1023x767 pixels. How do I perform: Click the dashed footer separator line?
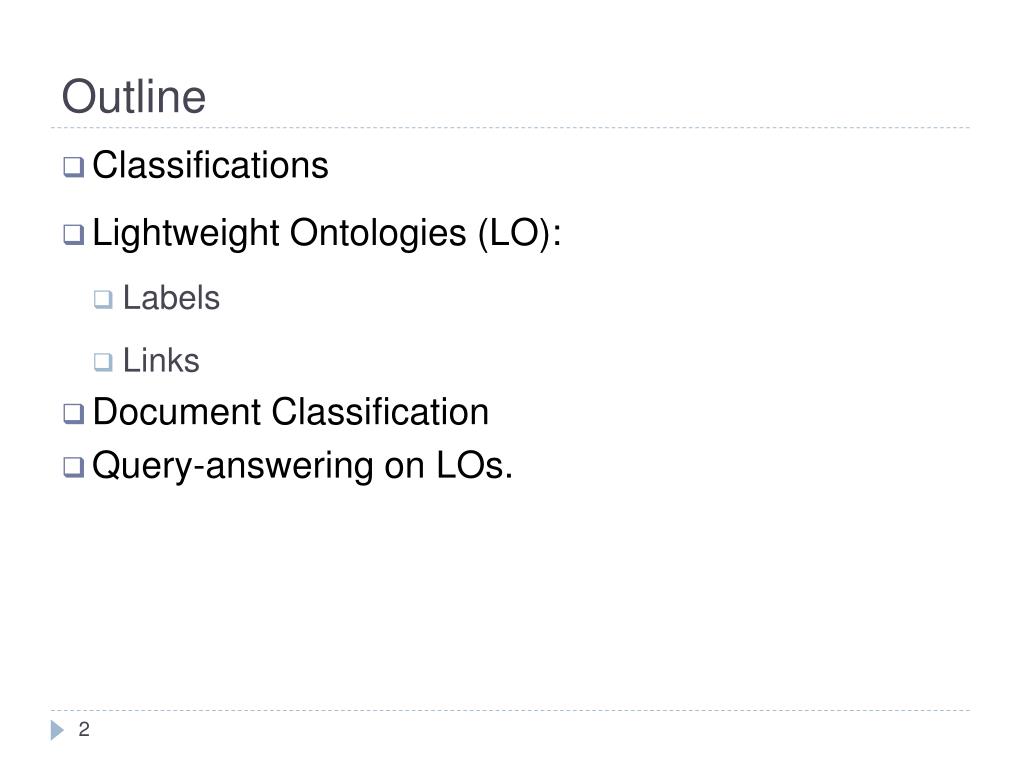point(510,710)
